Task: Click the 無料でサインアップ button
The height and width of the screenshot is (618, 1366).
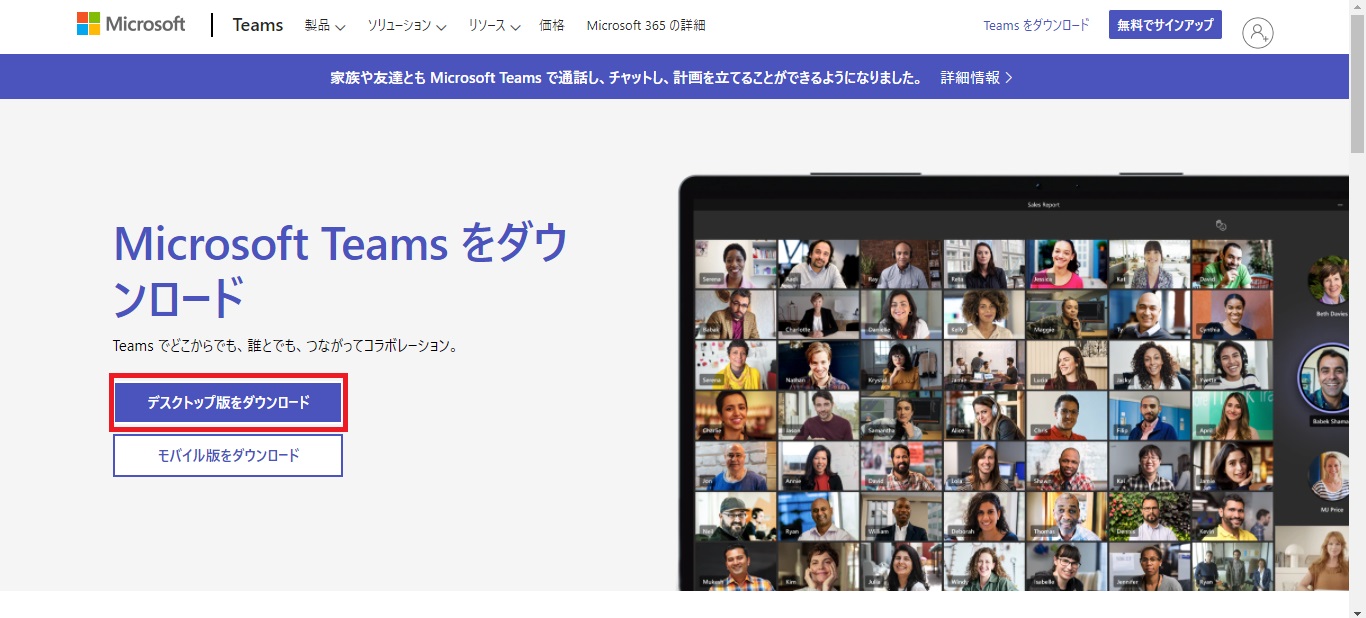Action: pyautogui.click(x=1165, y=25)
